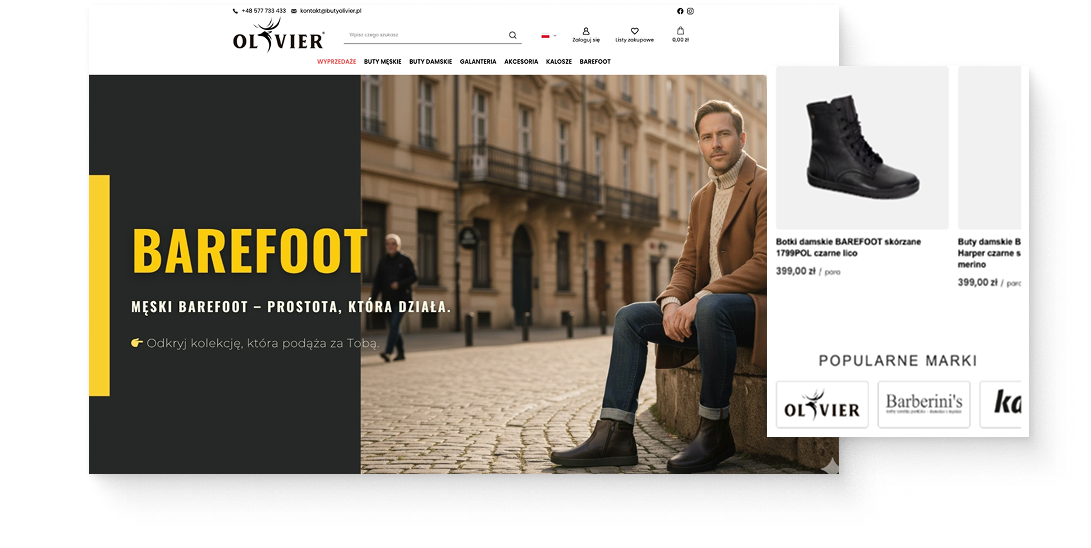Screen dimensions: 1091x548
Task: Open the Kalosze category
Action: [x=559, y=62]
